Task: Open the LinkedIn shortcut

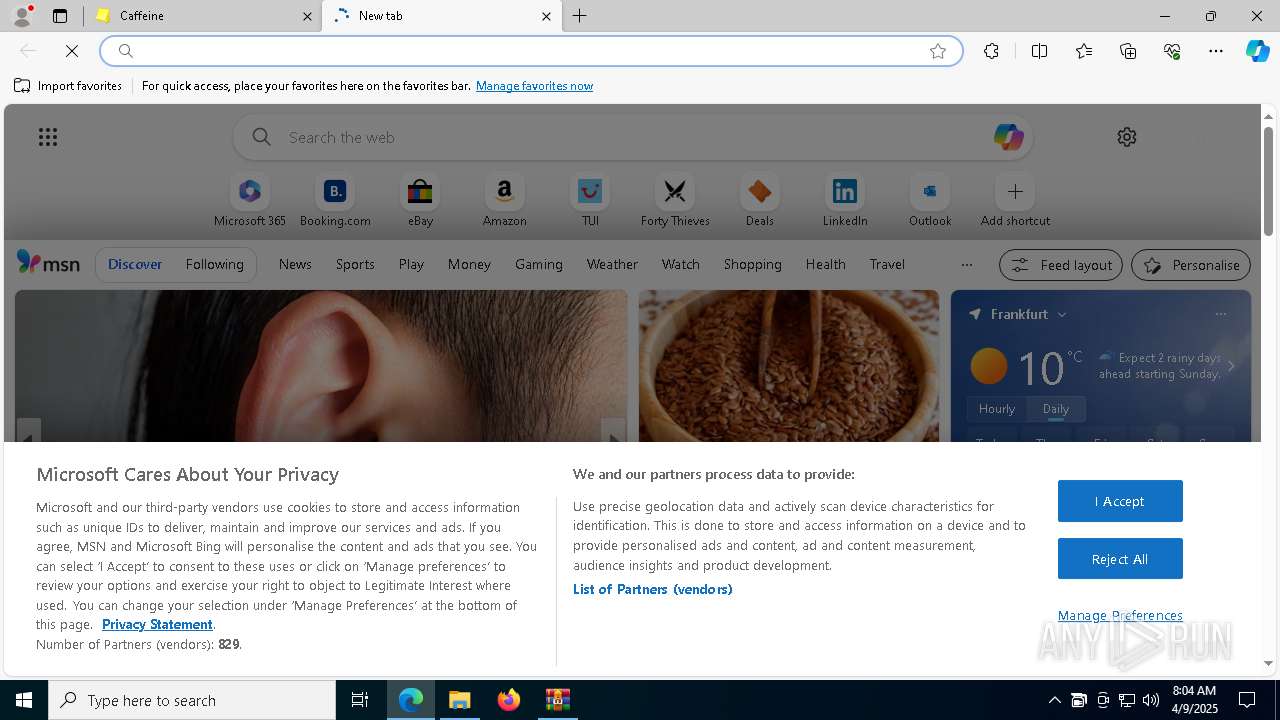Action: 845,200
